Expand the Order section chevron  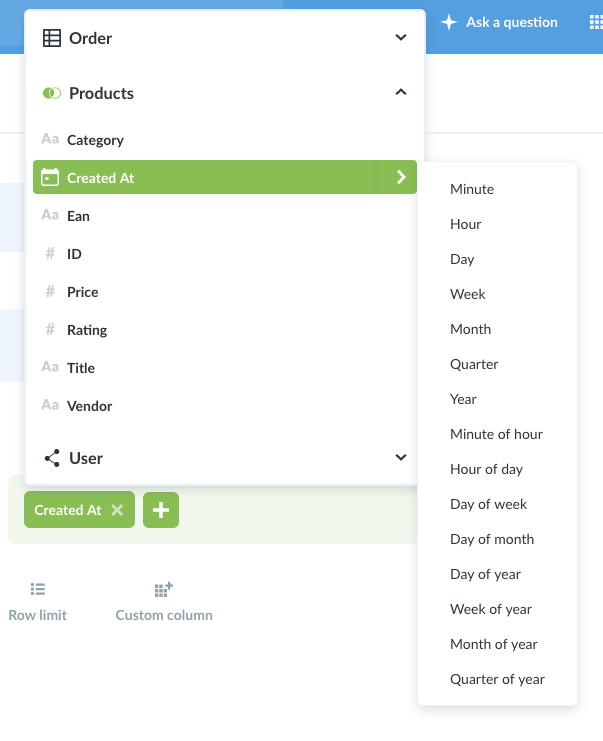click(x=401, y=37)
